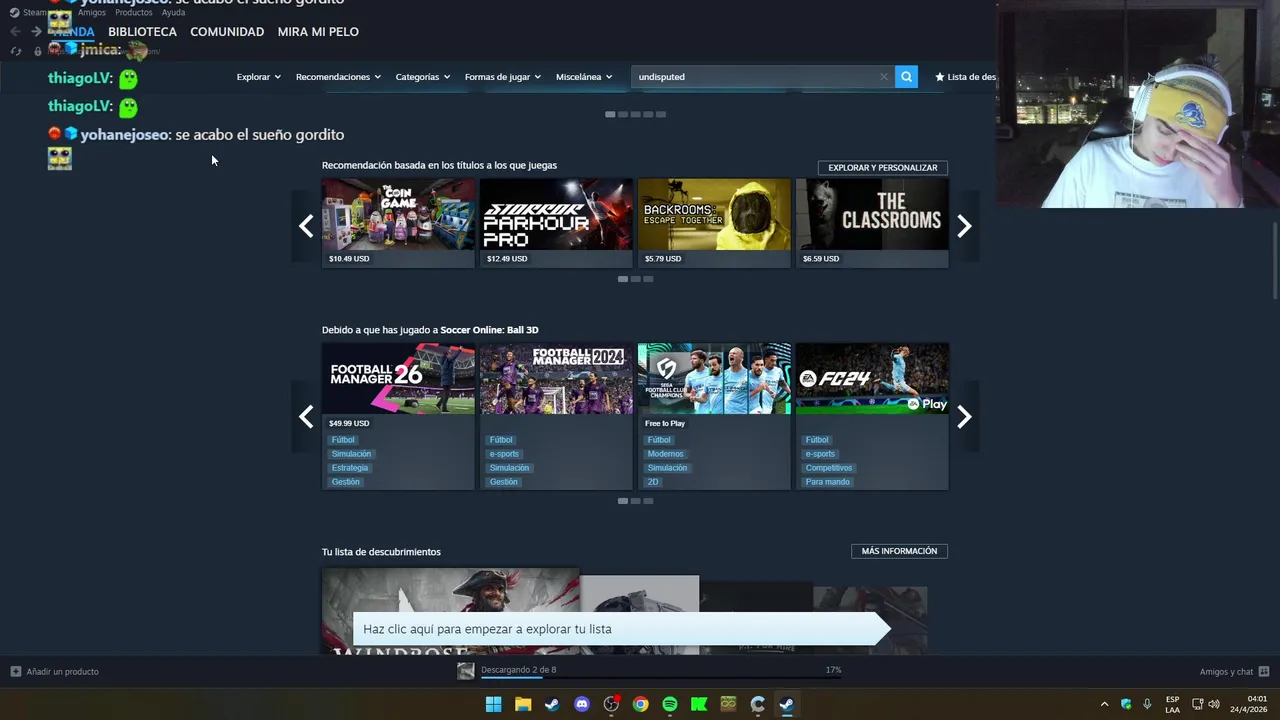
Task: Click the 'Free to Play' label
Action: click(665, 423)
